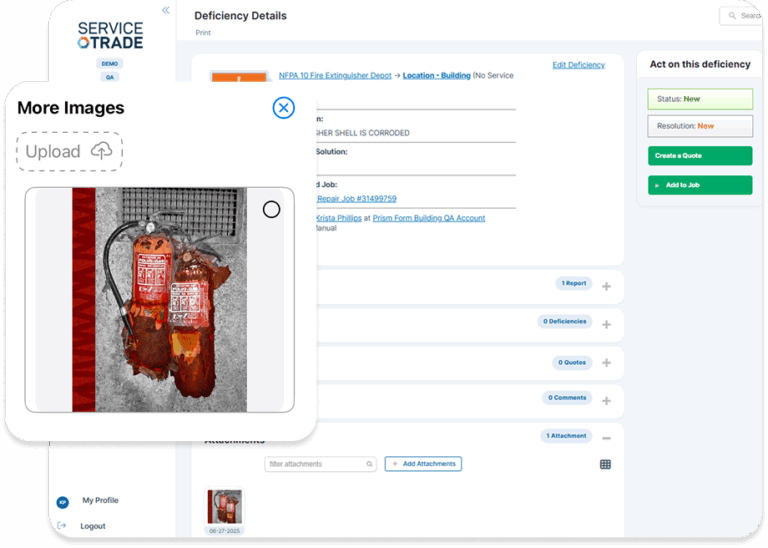The image size is (768, 548).
Task: Click the KP profile avatar
Action: click(x=62, y=501)
